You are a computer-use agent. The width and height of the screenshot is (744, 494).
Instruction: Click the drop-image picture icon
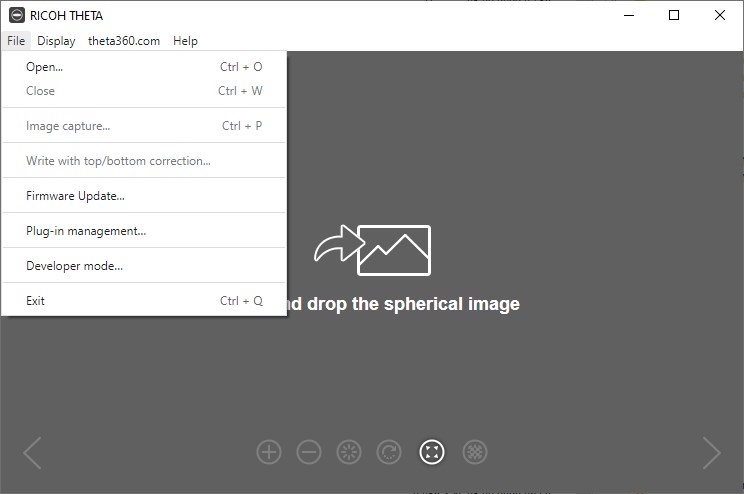[x=393, y=250]
